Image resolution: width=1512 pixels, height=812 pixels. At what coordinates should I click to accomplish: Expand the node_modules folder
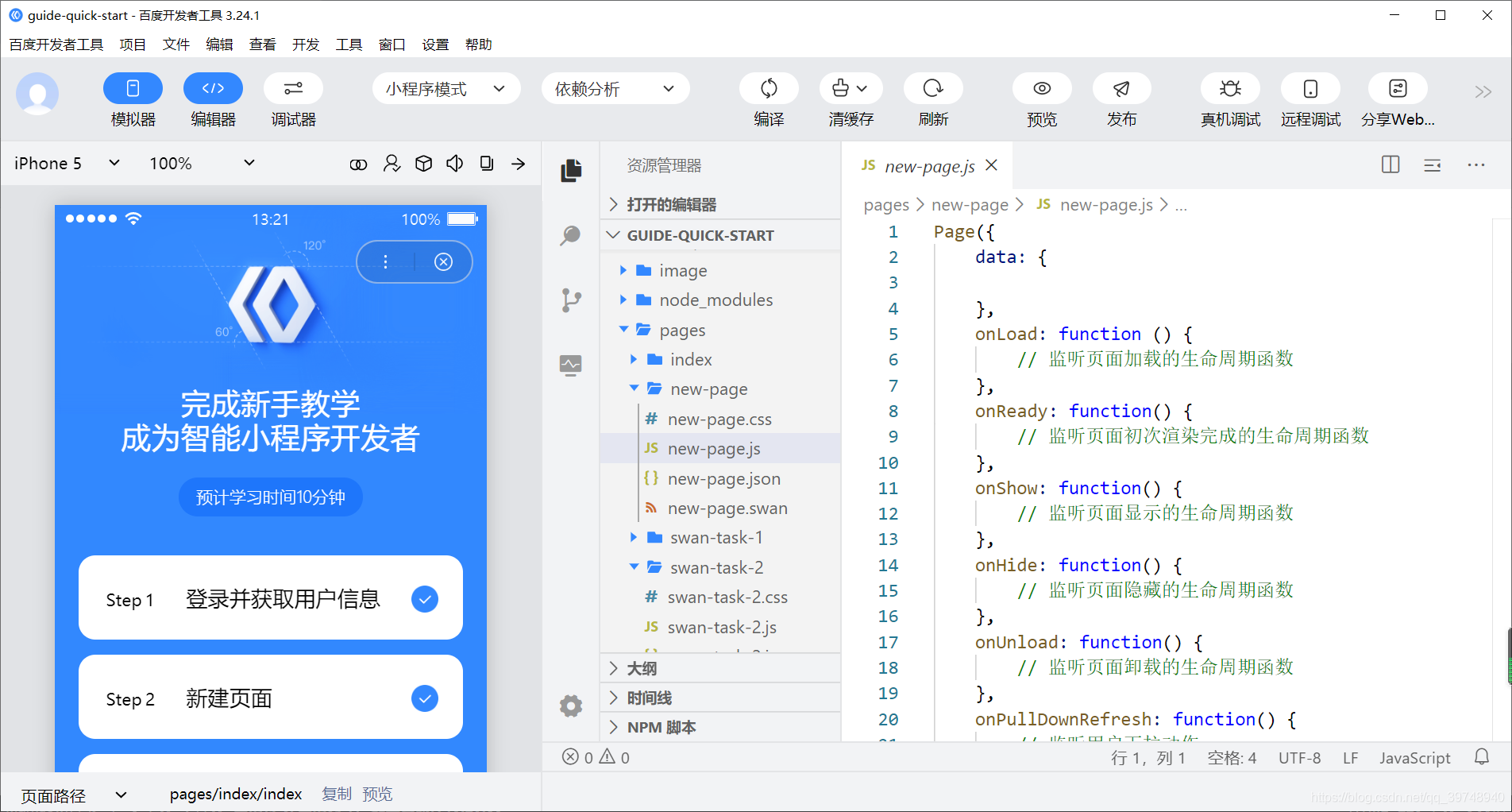[714, 300]
